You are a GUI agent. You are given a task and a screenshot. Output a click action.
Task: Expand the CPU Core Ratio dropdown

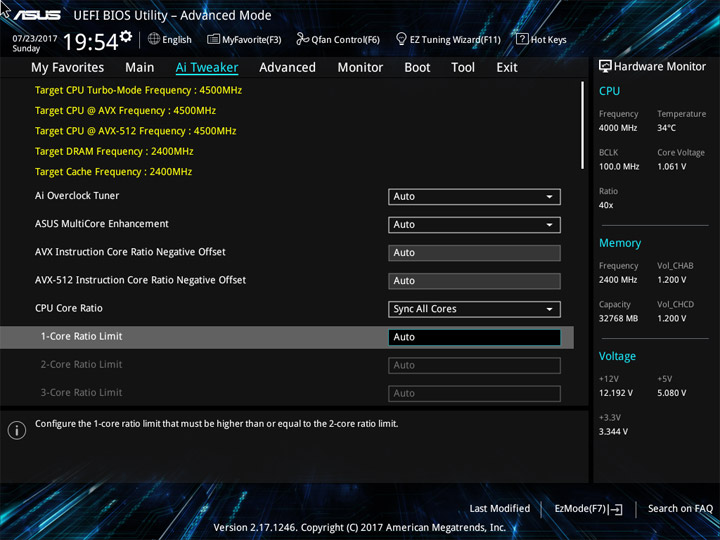click(474, 309)
